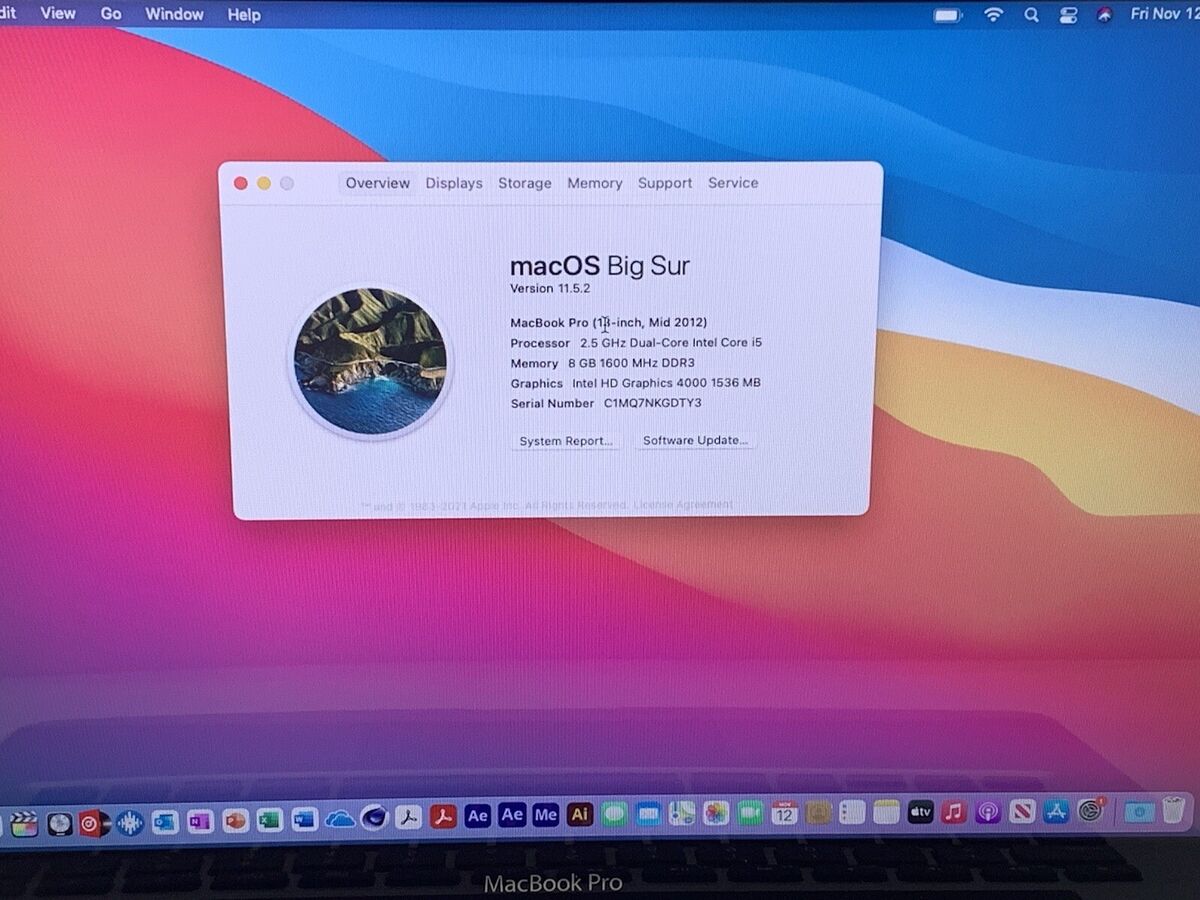Click the date in the menu bar

coord(1164,14)
